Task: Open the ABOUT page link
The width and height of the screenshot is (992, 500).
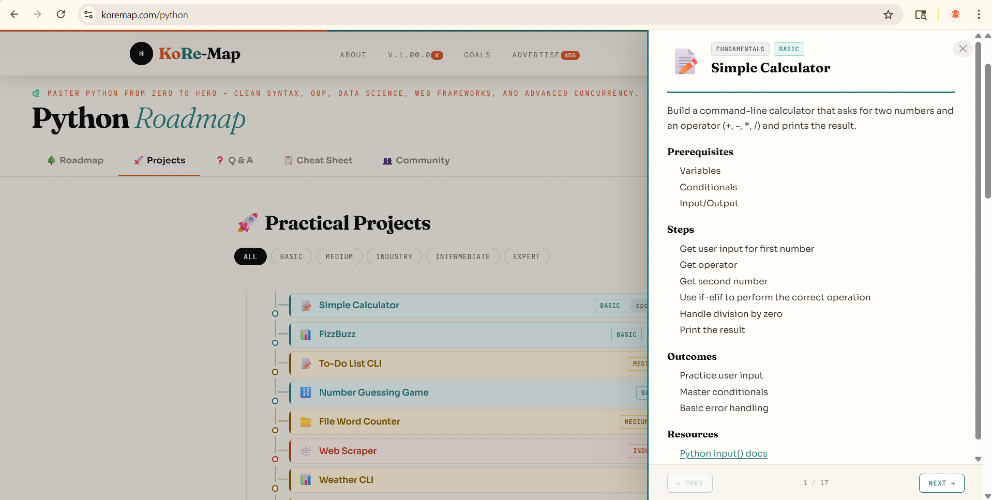Action: 353,55
